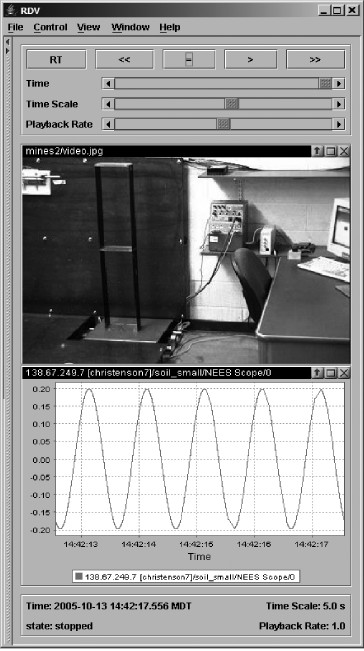Expand the collapsed left side panel arrow

(x=7, y=51)
